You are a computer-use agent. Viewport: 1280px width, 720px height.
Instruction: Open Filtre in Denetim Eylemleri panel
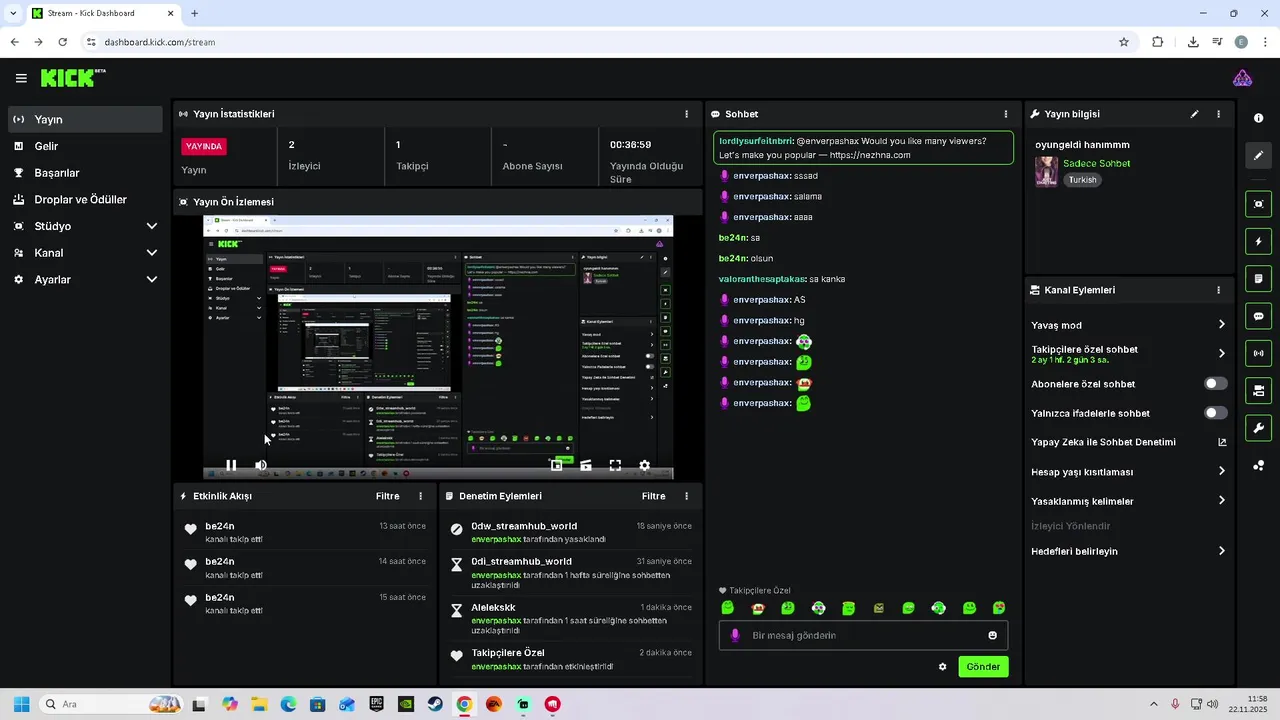(x=653, y=496)
